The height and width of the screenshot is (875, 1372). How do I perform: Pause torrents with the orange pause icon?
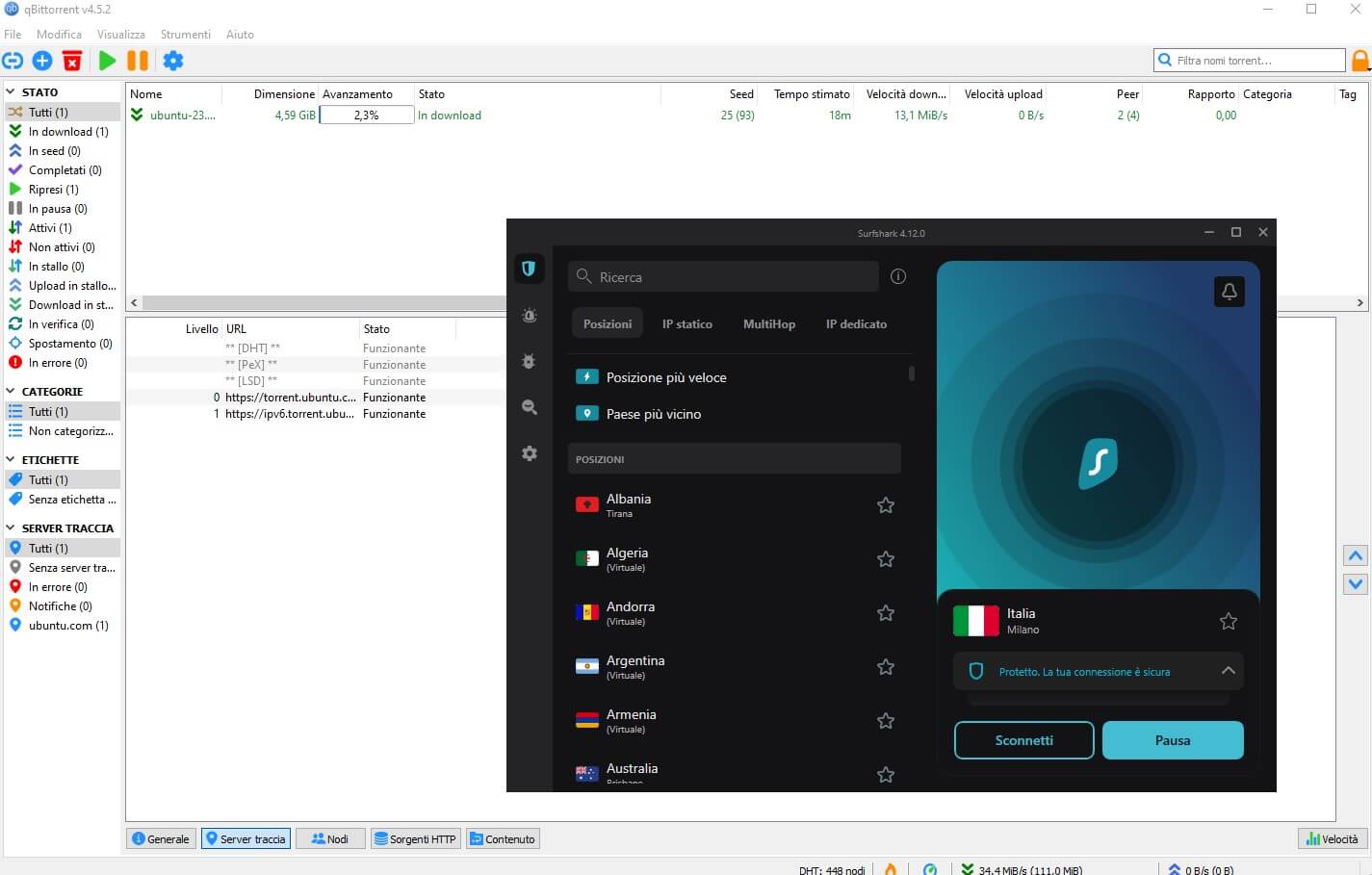tap(138, 61)
